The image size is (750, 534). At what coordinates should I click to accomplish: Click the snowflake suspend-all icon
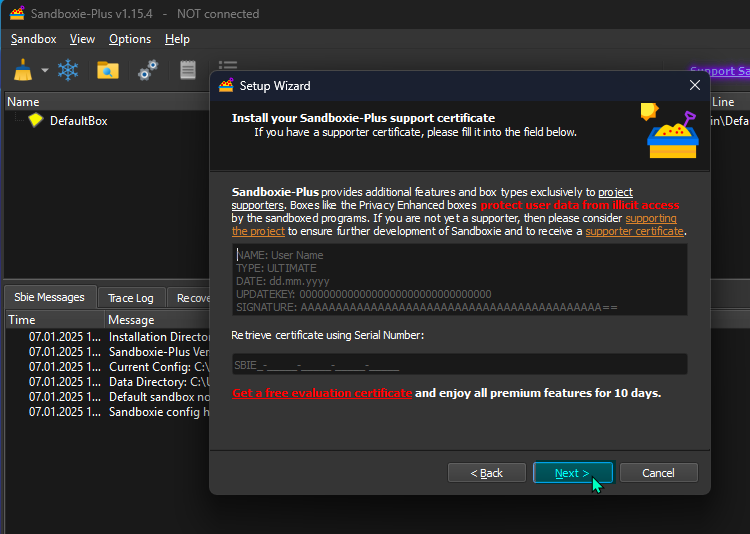click(68, 70)
